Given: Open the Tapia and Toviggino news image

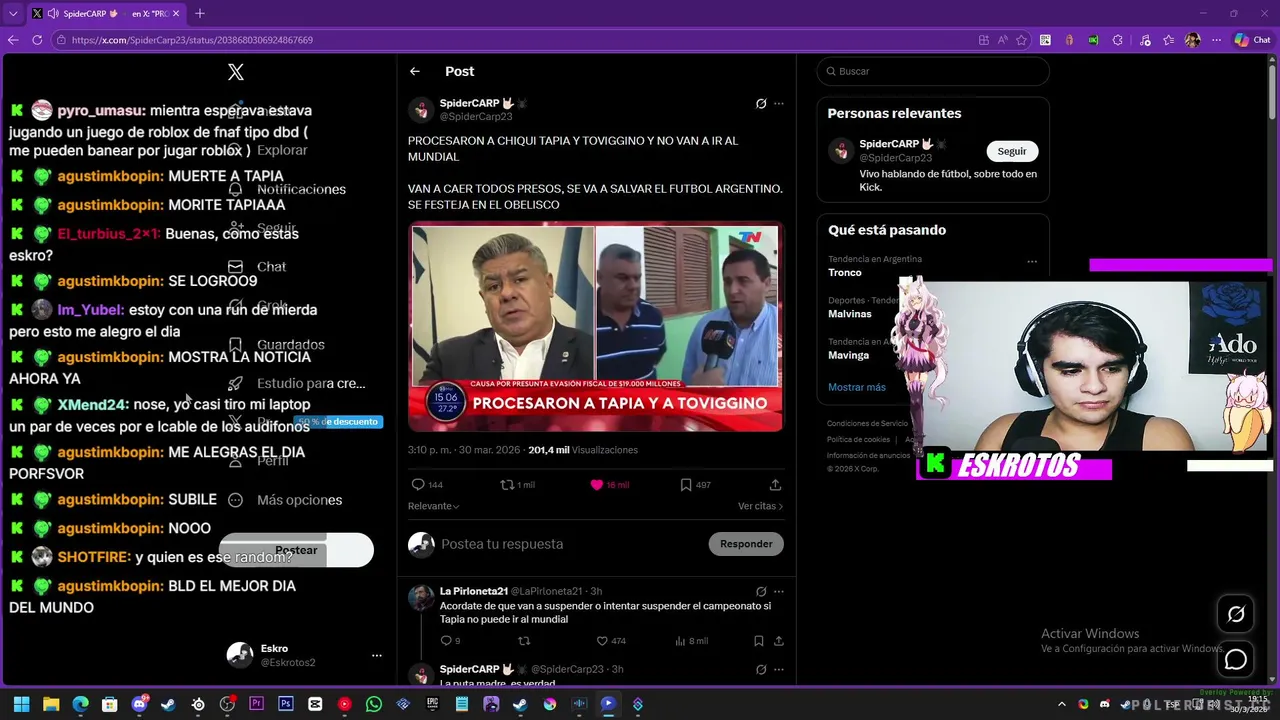Looking at the screenshot, I should (596, 328).
